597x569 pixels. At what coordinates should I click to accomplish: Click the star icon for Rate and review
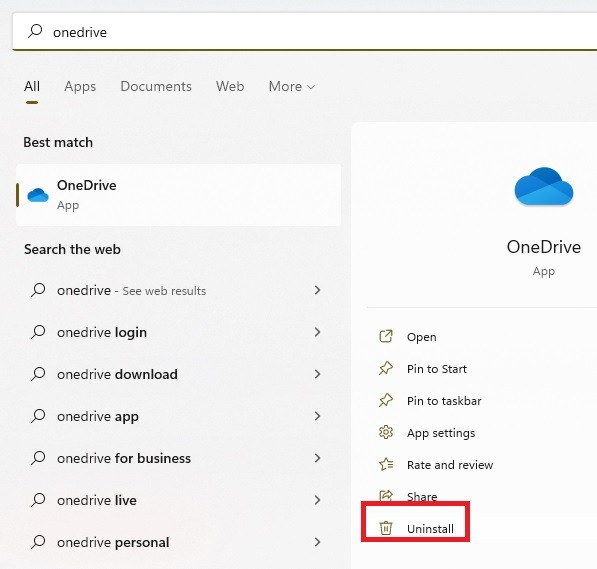[386, 464]
